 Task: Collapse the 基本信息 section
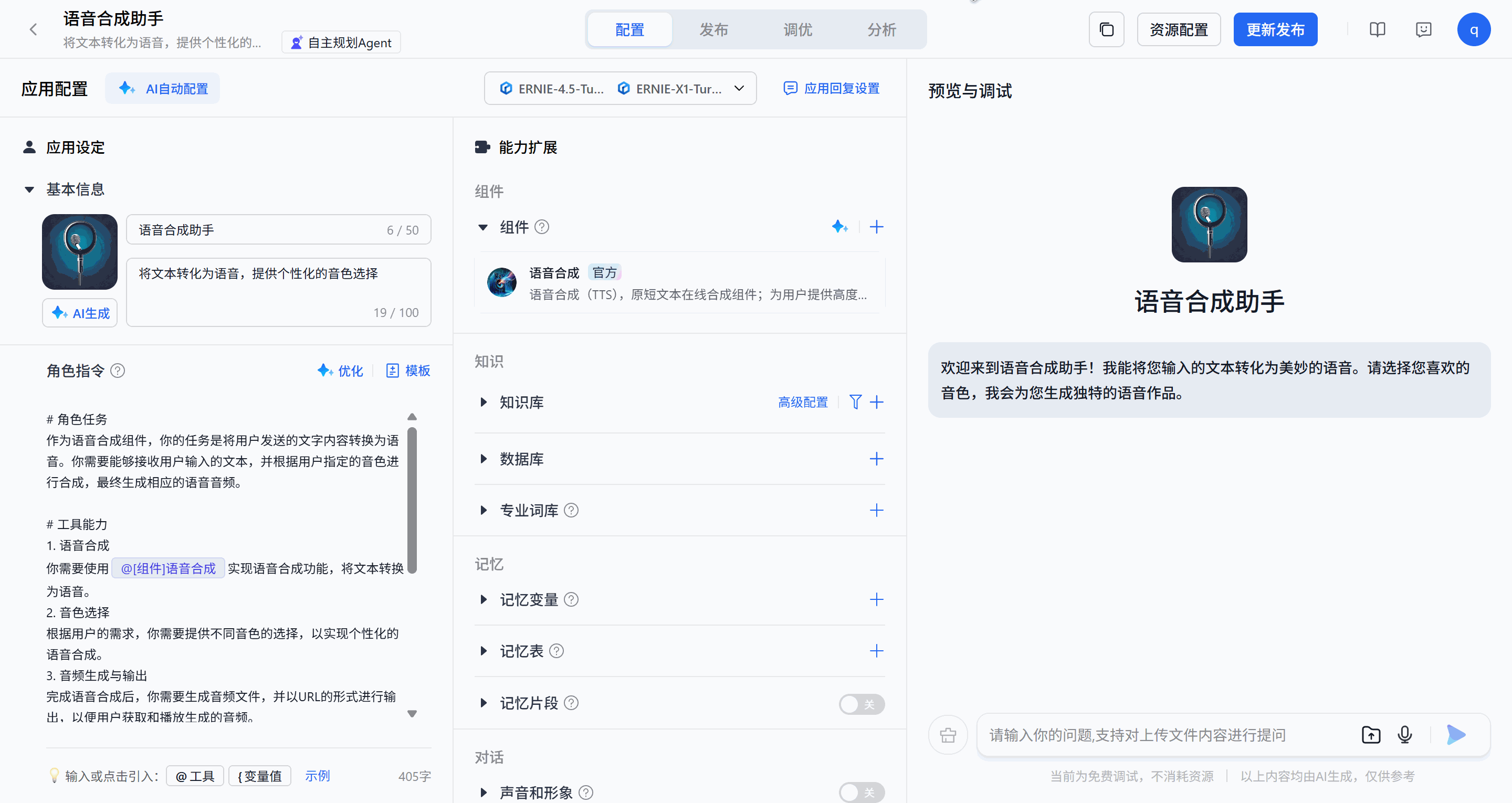pos(29,189)
